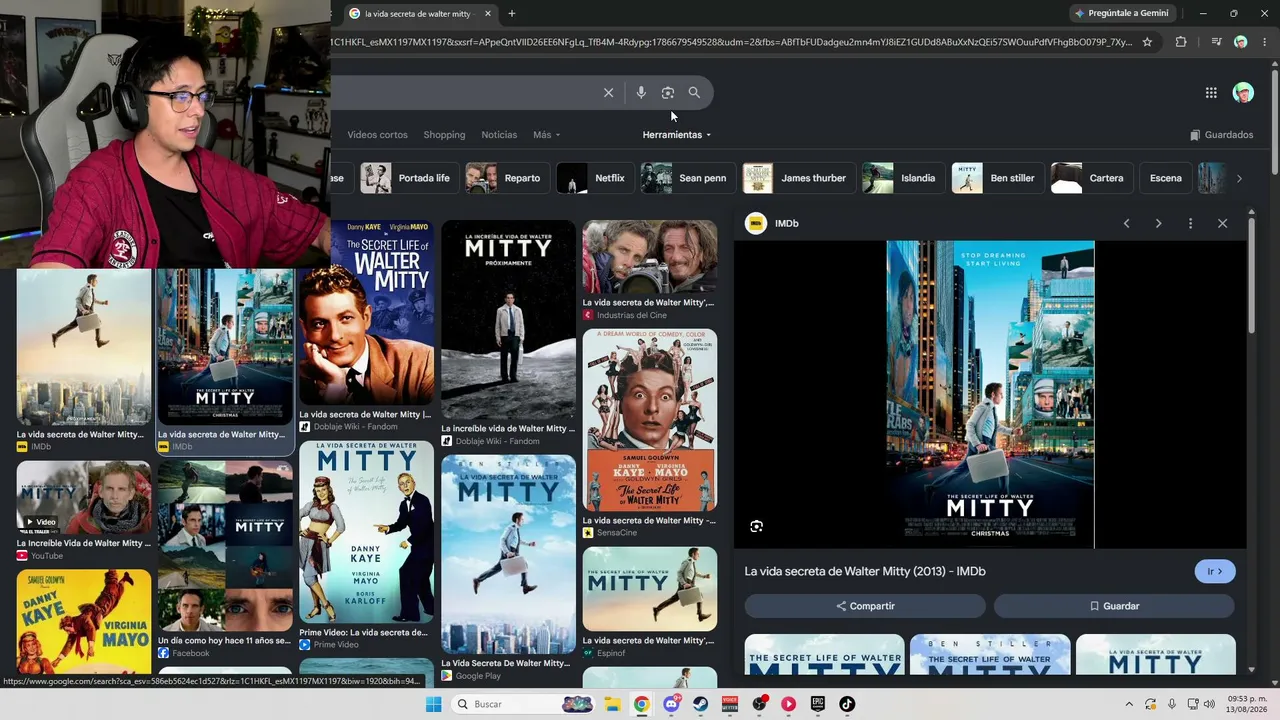
Task: Click the Ir button to visit IMDb
Action: (x=1215, y=572)
